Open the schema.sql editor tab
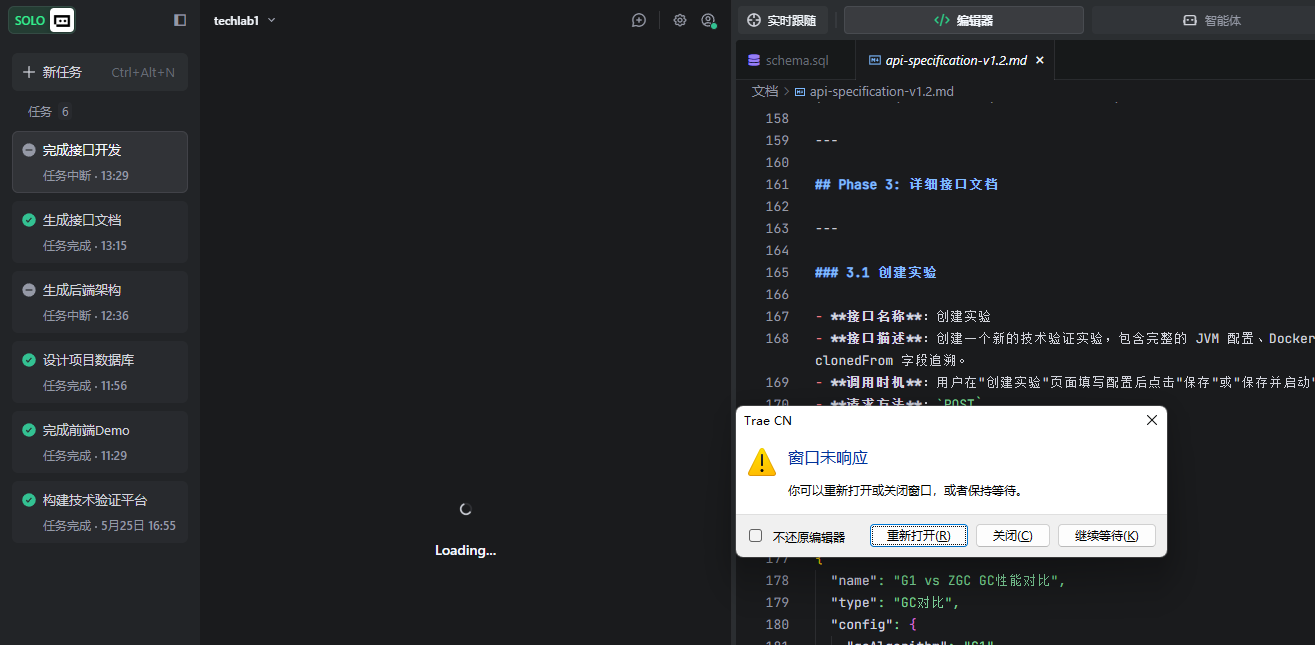 (796, 60)
